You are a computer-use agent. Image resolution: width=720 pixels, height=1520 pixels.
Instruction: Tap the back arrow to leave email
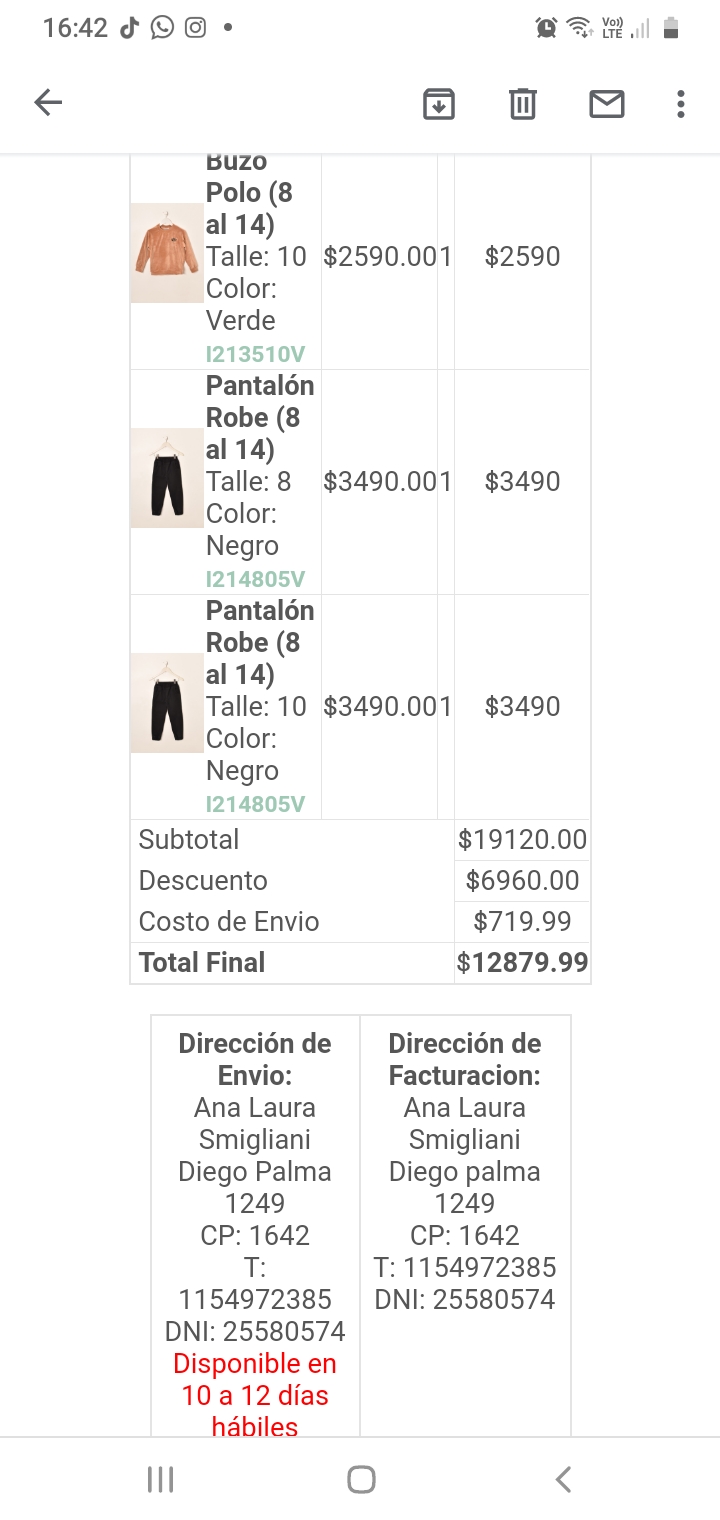48,103
